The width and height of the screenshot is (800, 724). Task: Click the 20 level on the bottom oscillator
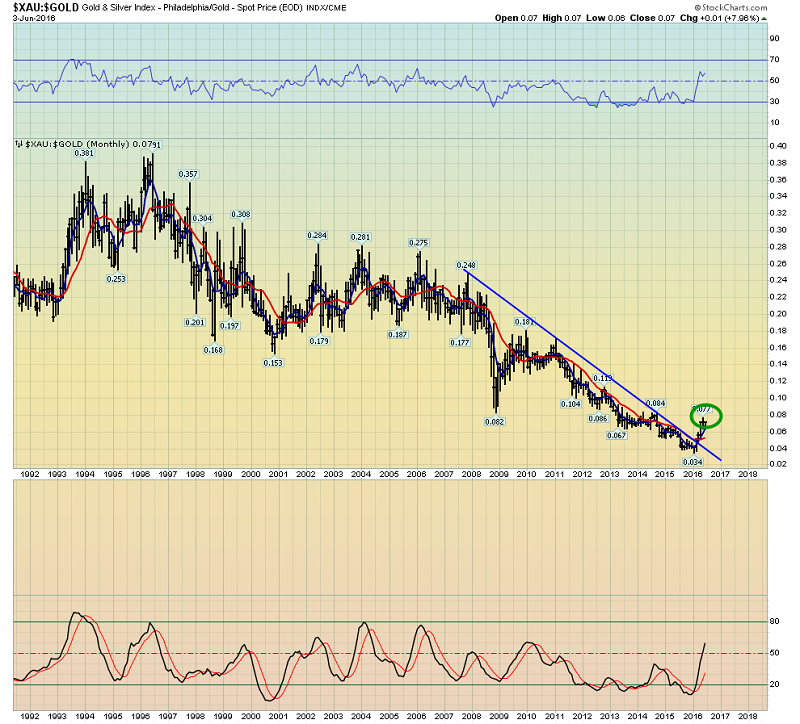(x=774, y=684)
